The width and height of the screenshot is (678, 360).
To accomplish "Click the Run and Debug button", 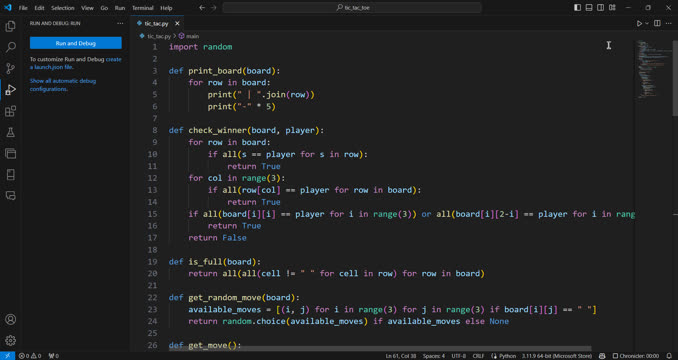I will pyautogui.click(x=76, y=43).
